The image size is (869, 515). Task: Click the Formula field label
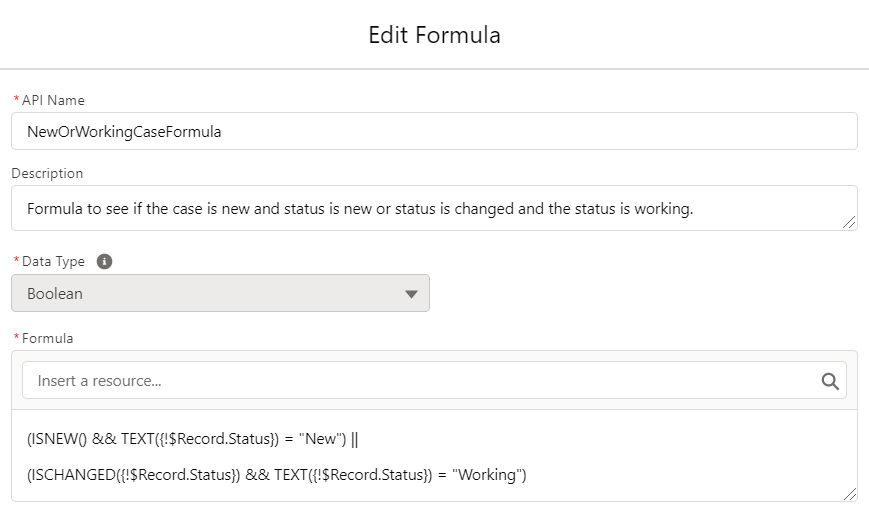47,338
